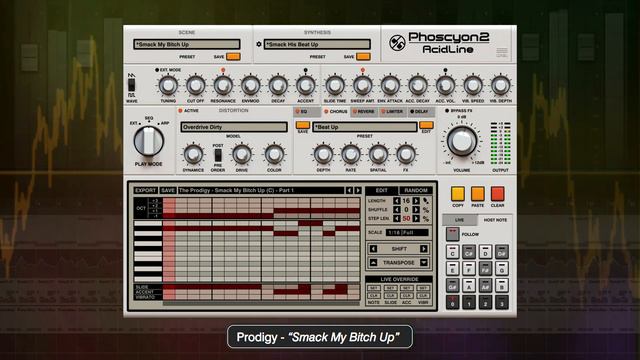Click the chorus DEPTH knob
Image resolution: width=640 pixels, height=360 pixels.
click(323, 155)
